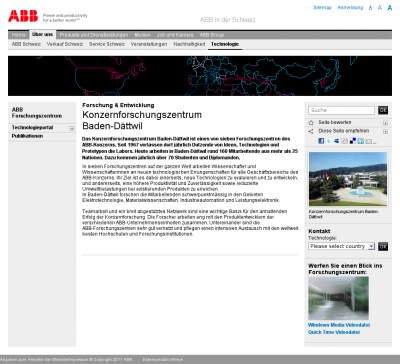This screenshot has height=364, width=400.
Task: Open the Job und Karriere menu
Action: tap(175, 35)
